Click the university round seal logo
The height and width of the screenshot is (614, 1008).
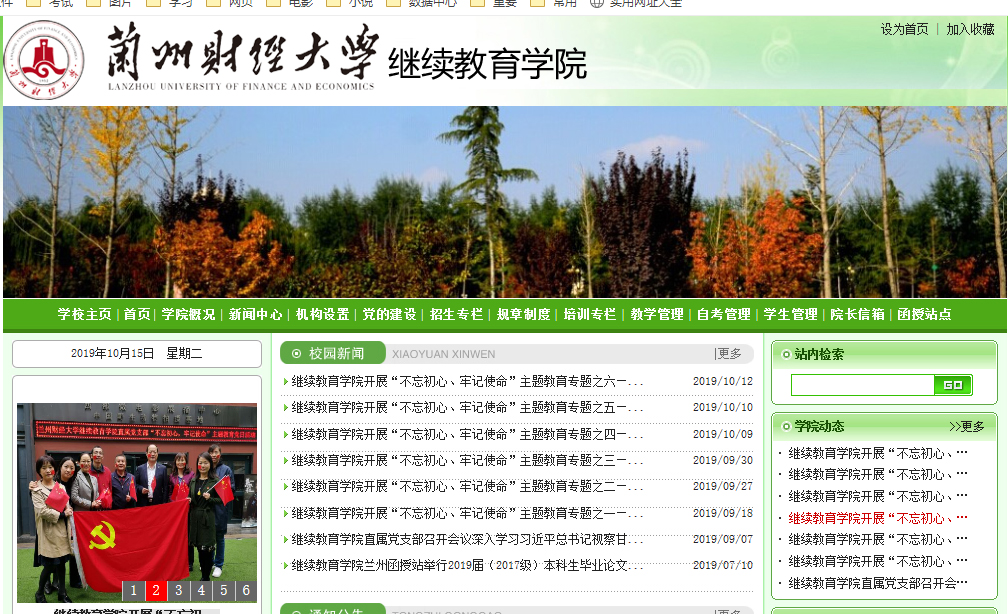pyautogui.click(x=44, y=60)
